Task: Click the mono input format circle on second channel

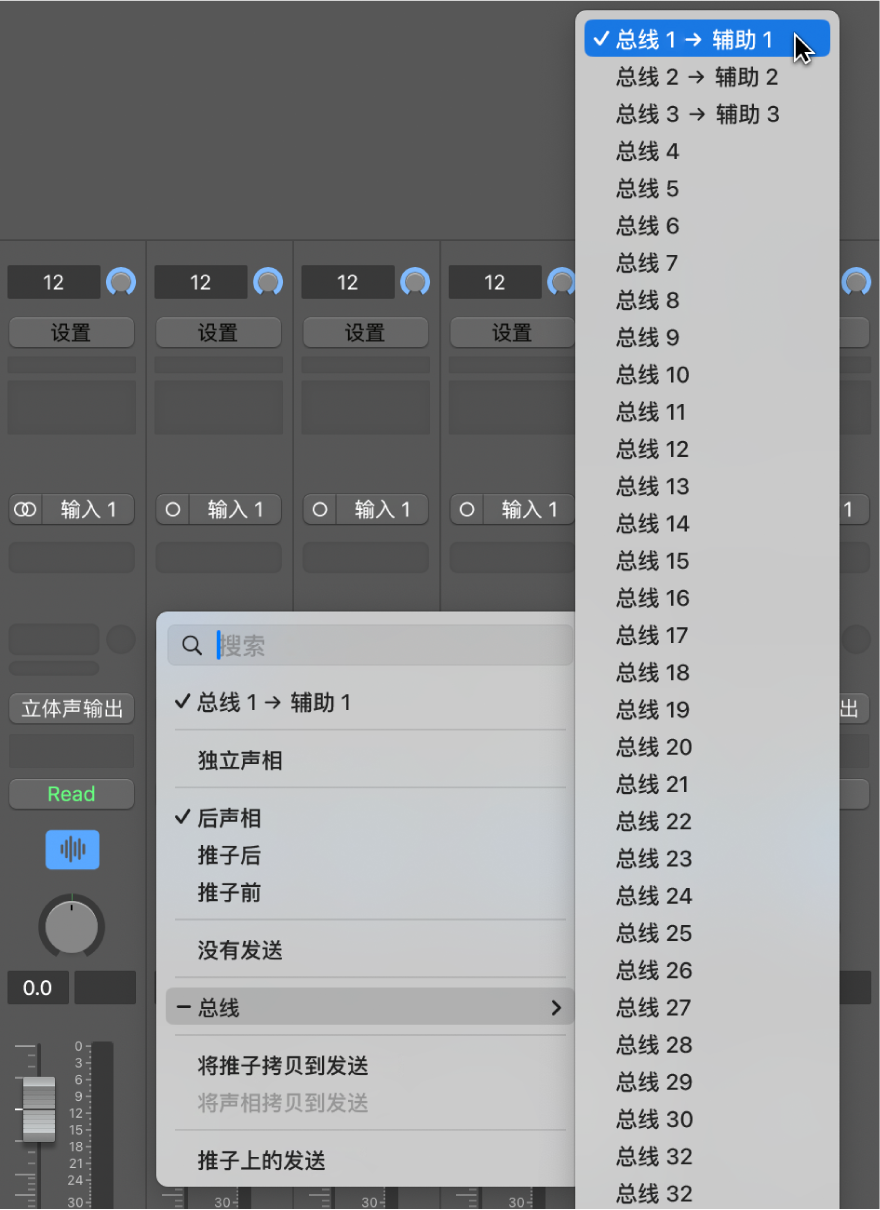Action: (x=171, y=509)
